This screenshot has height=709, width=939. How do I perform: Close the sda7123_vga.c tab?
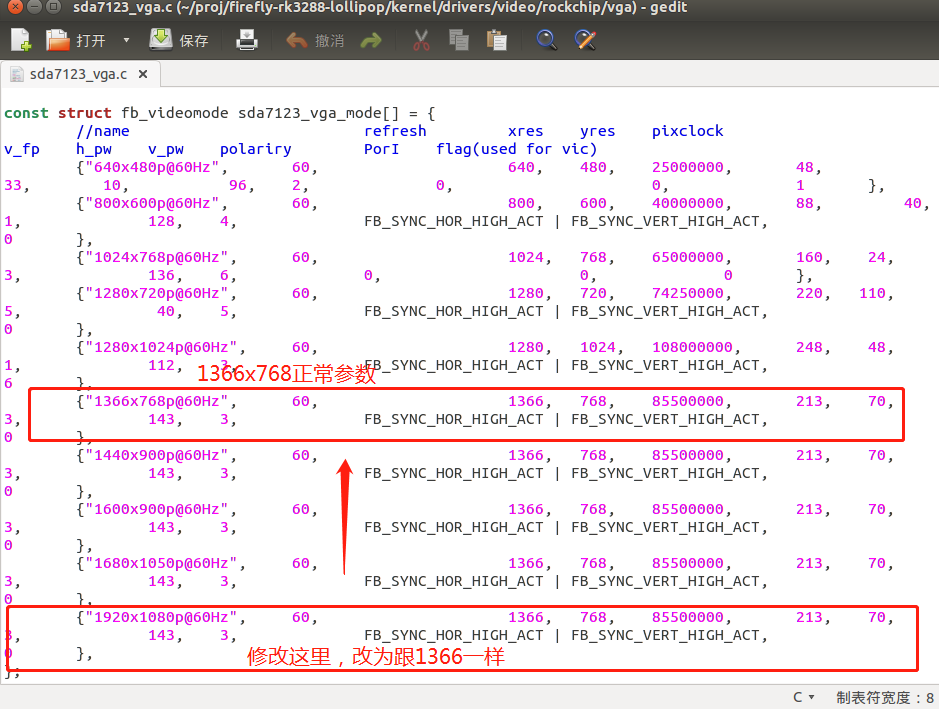point(143,74)
